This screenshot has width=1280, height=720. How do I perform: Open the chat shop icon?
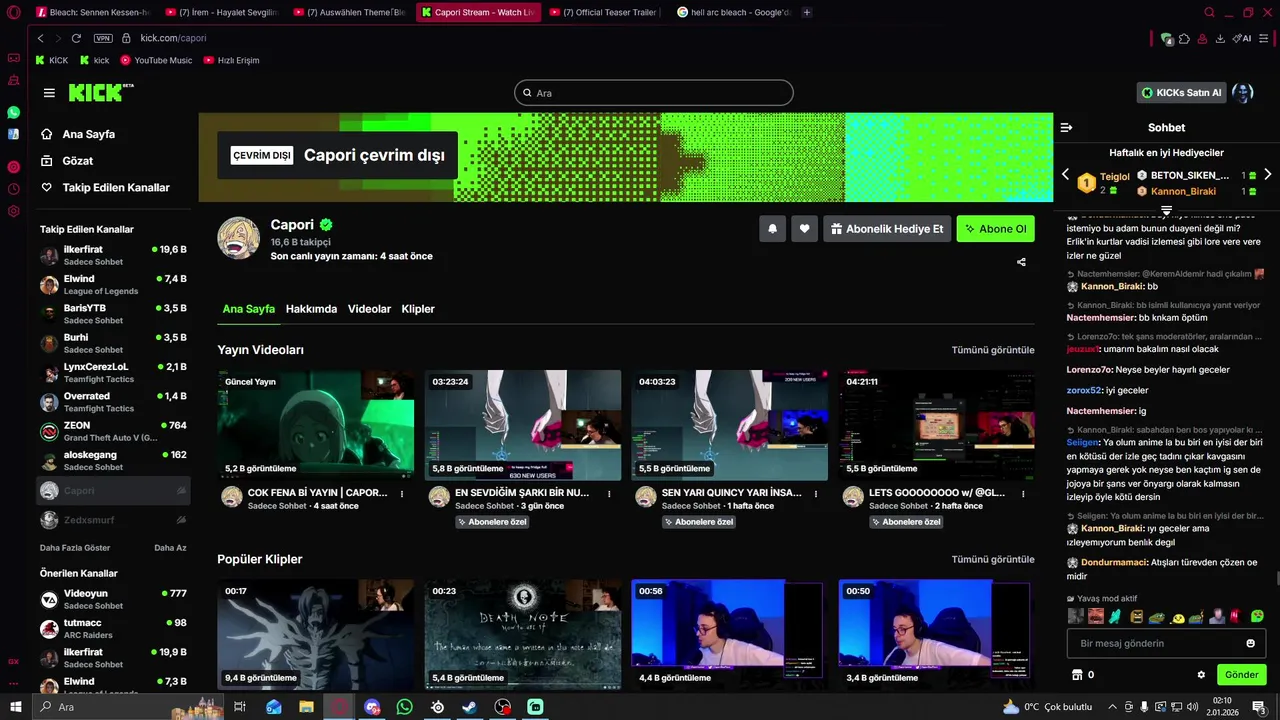tap(1077, 675)
